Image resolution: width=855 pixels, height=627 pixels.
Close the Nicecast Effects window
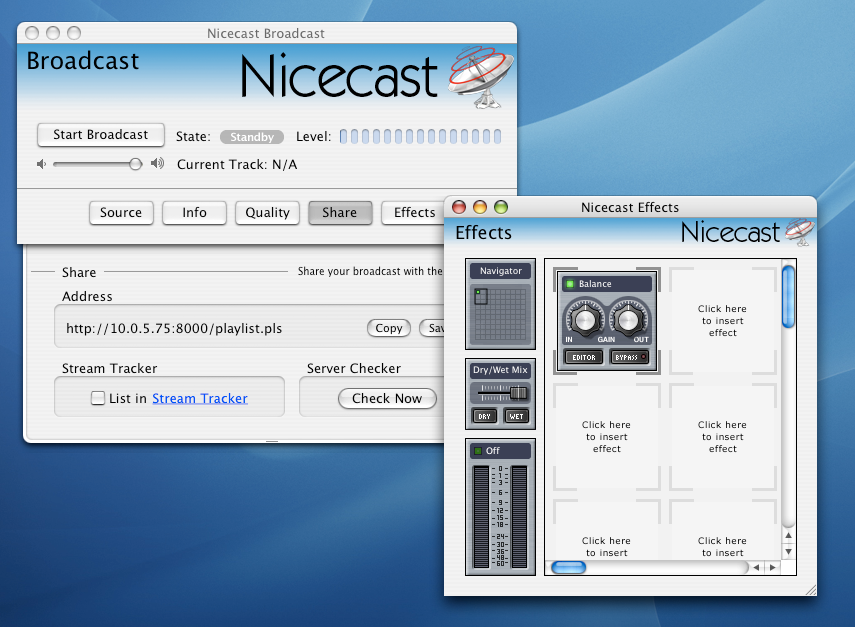459,207
